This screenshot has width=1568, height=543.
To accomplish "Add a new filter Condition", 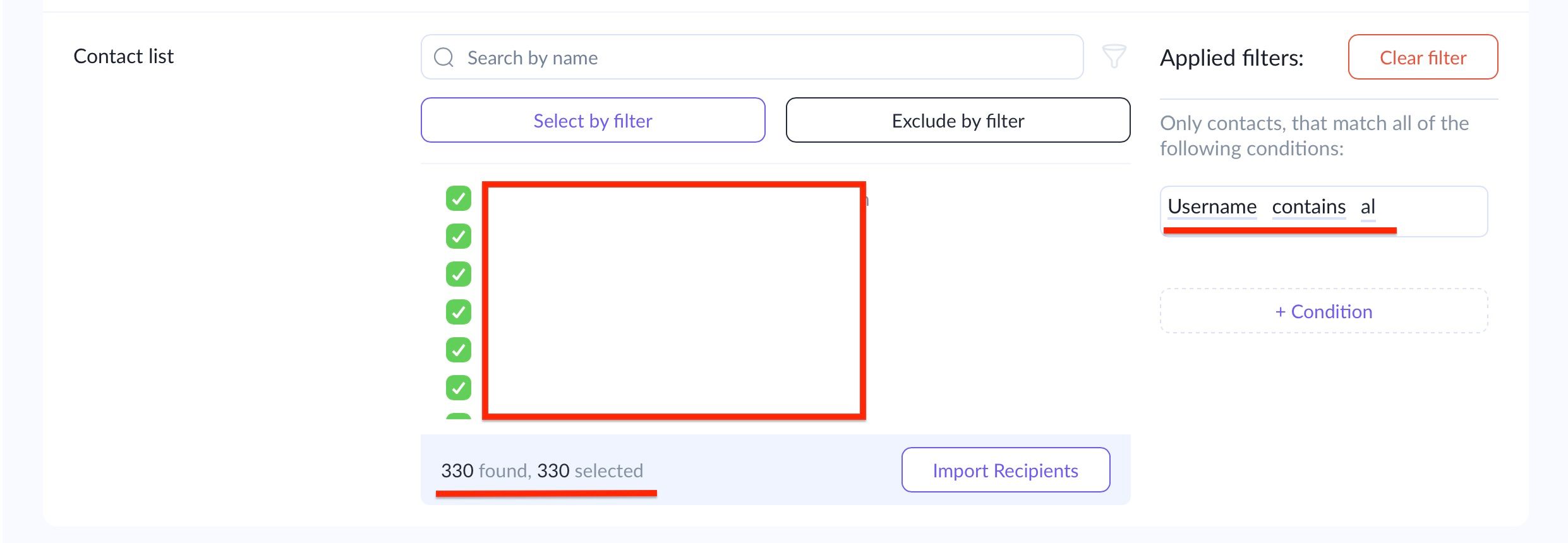I will tap(1324, 311).
